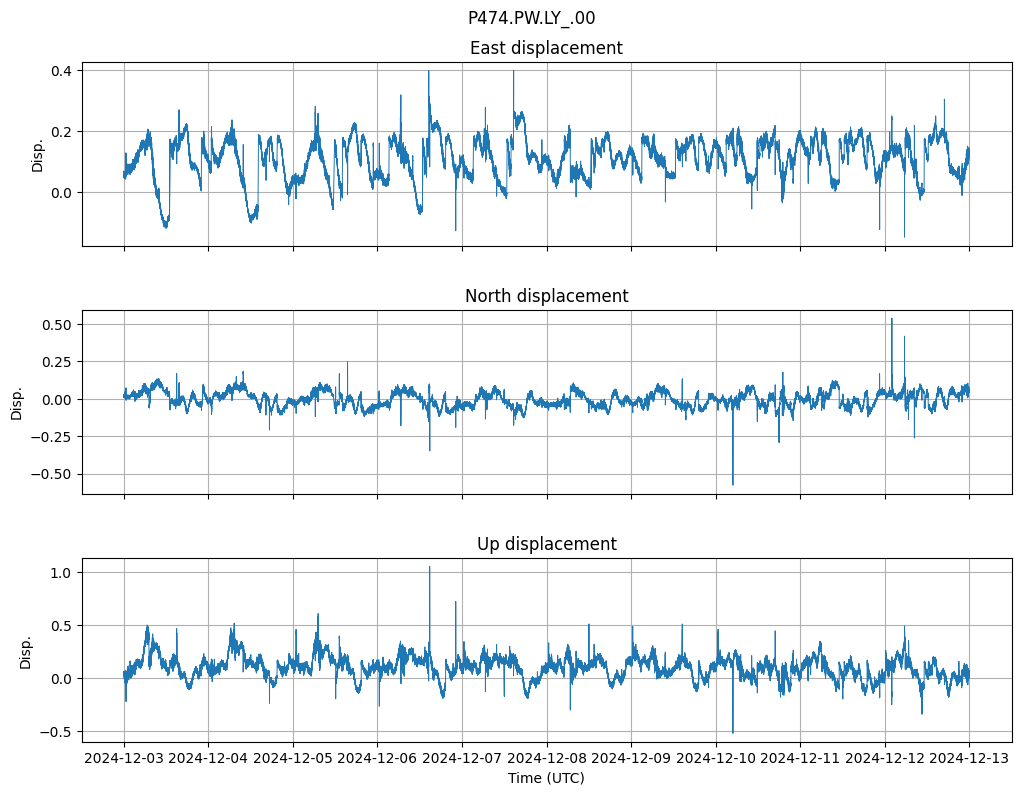Click the Up plot Disp. y-axis label
The image size is (1021, 795).
point(26,650)
